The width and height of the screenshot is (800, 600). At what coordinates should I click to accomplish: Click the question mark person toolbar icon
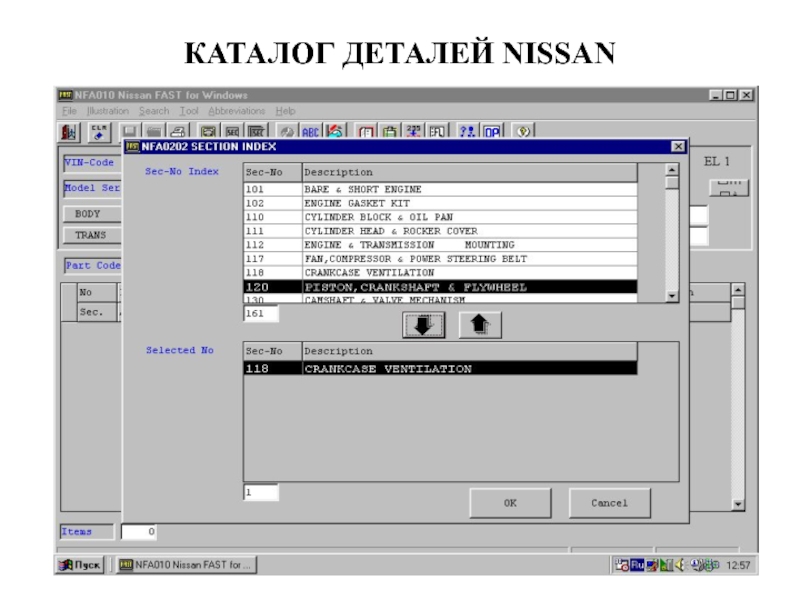click(x=467, y=132)
